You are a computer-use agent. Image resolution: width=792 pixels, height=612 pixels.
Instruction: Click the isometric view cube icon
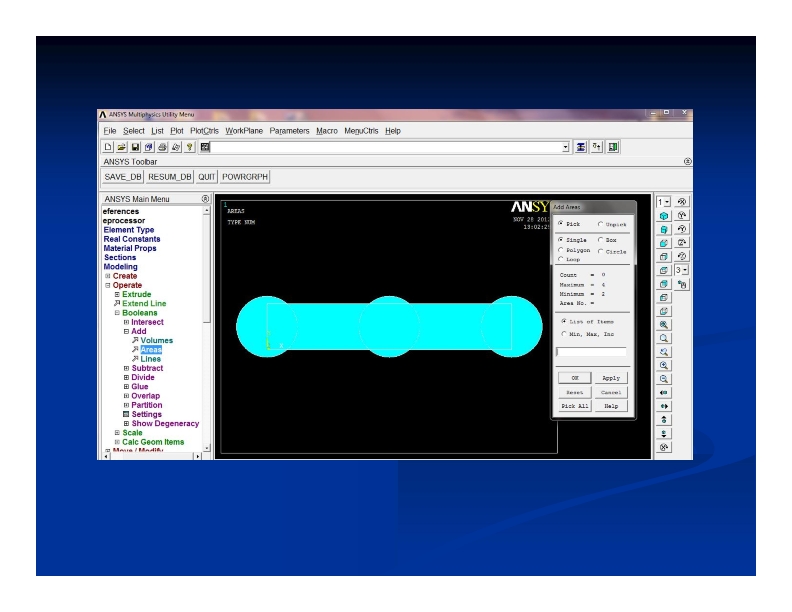tap(664, 216)
